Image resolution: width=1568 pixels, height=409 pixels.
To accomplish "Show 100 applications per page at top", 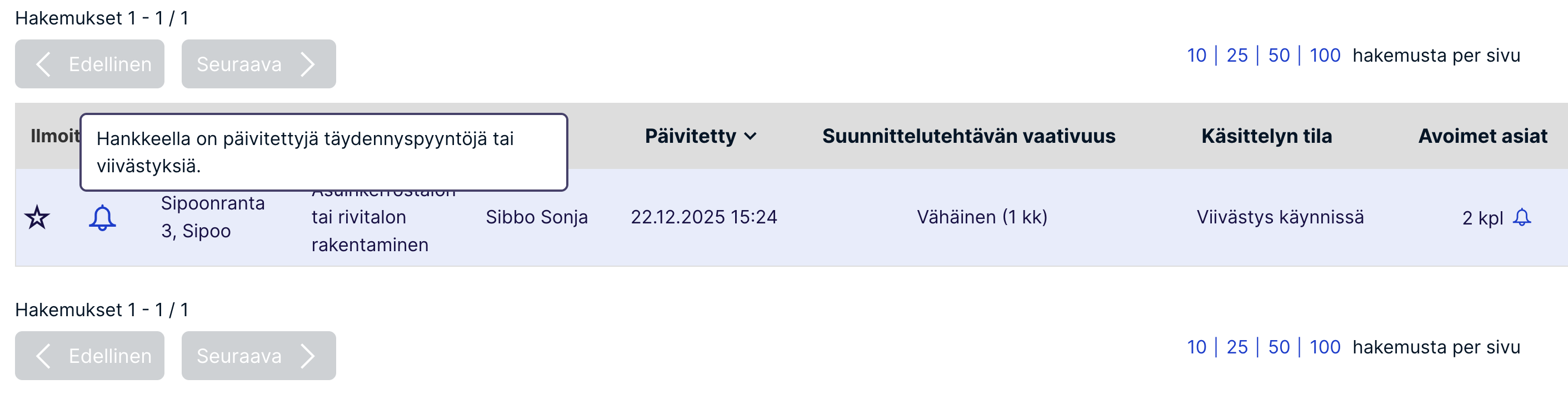I will 1325,56.
